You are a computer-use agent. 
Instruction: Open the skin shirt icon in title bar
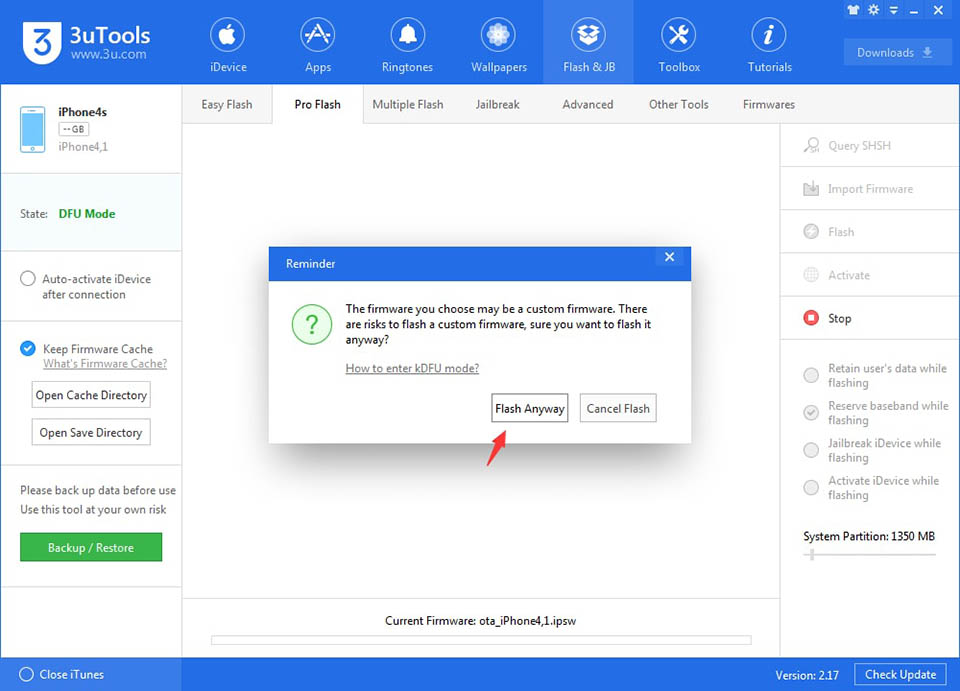coord(853,10)
